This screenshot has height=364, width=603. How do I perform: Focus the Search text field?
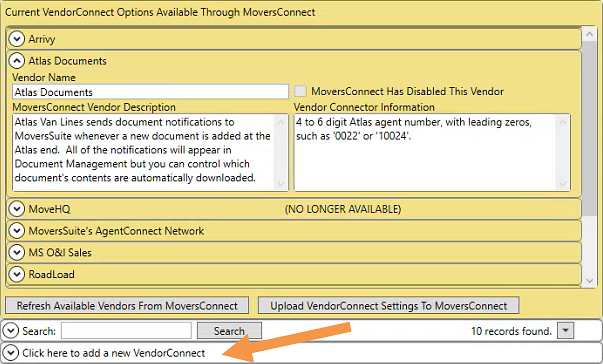[x=126, y=331]
